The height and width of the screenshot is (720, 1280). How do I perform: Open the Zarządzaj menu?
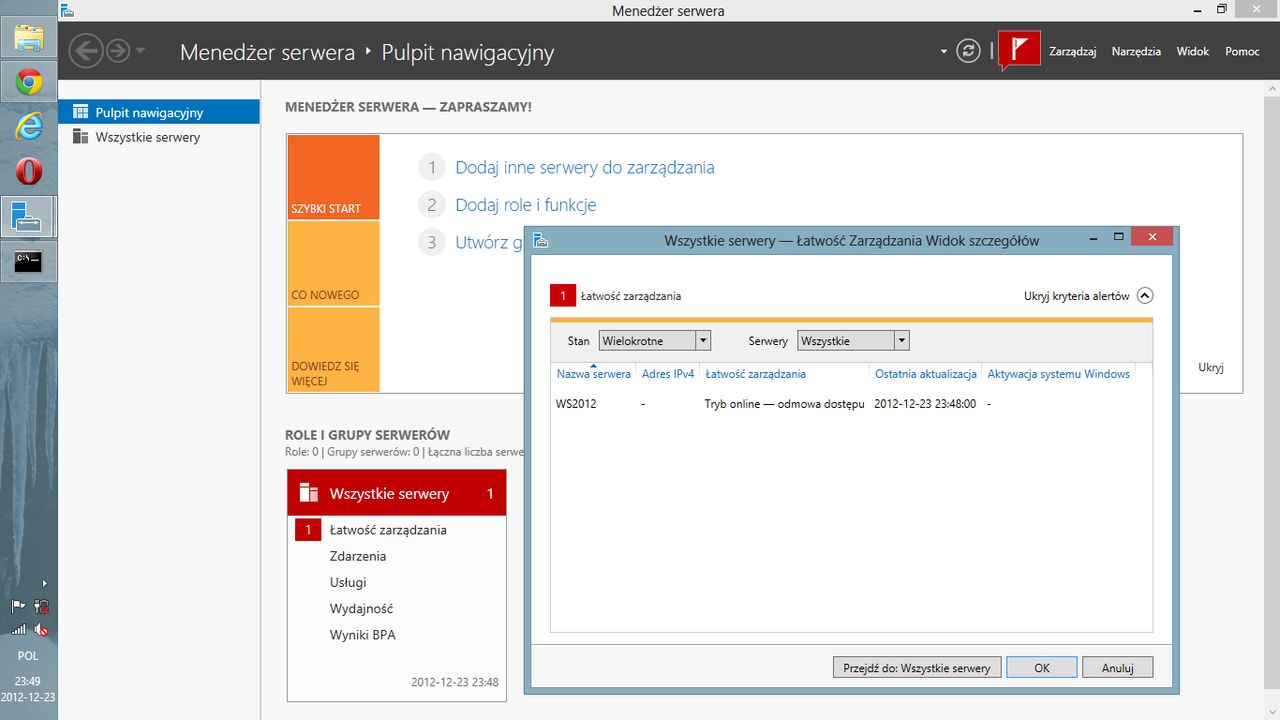click(x=1073, y=51)
